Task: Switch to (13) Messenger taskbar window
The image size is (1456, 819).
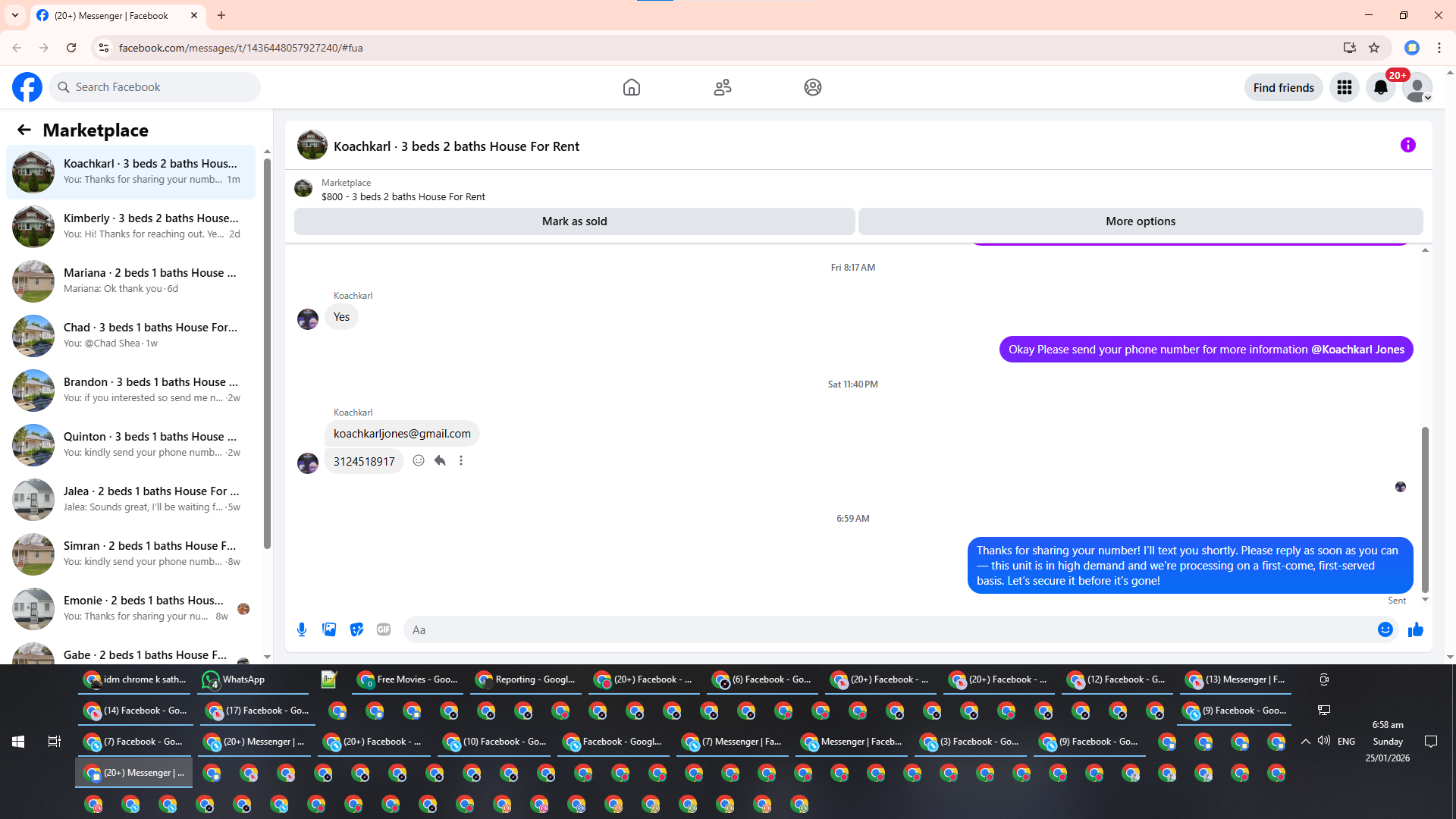Action: [1236, 679]
